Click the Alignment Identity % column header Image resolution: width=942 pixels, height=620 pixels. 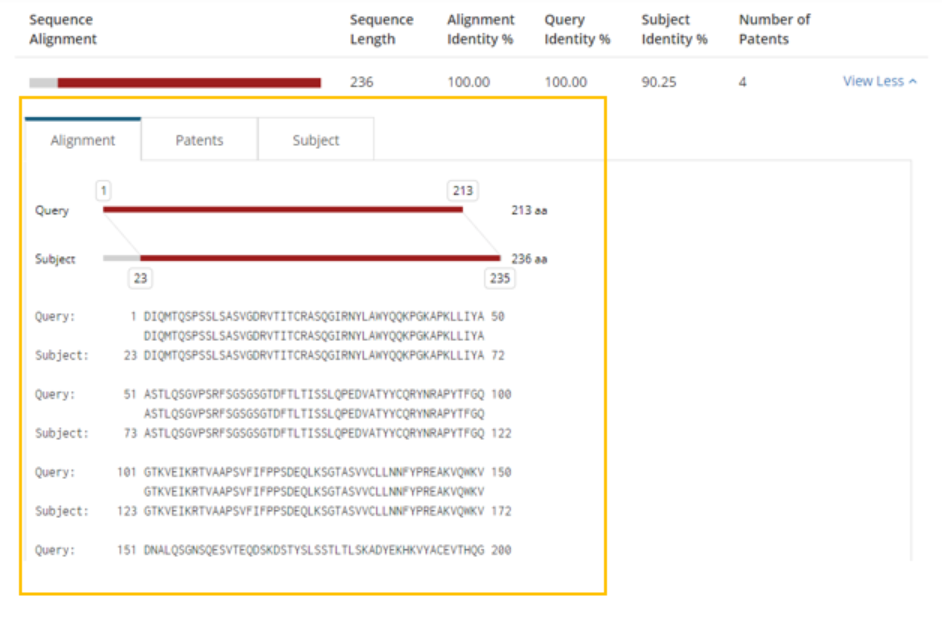[480, 29]
